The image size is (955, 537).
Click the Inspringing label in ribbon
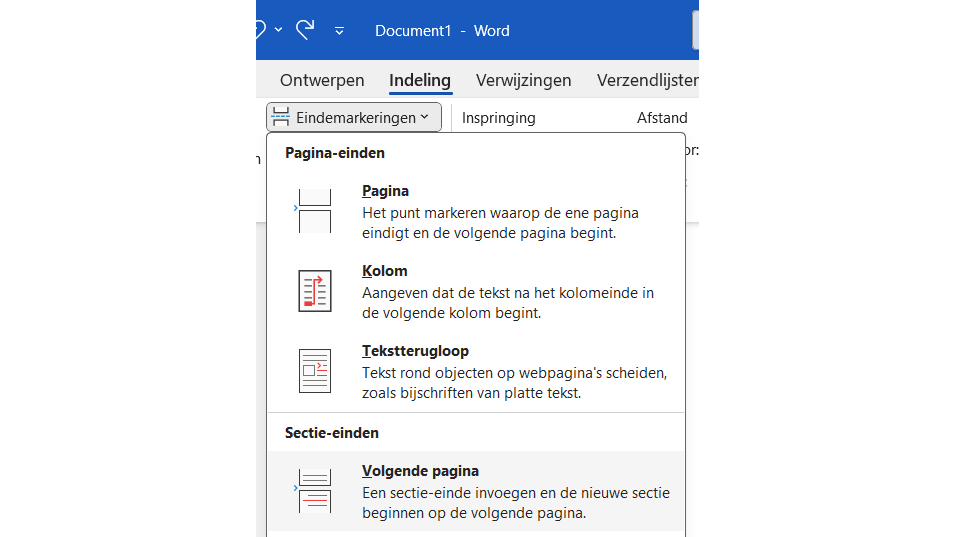coord(498,118)
